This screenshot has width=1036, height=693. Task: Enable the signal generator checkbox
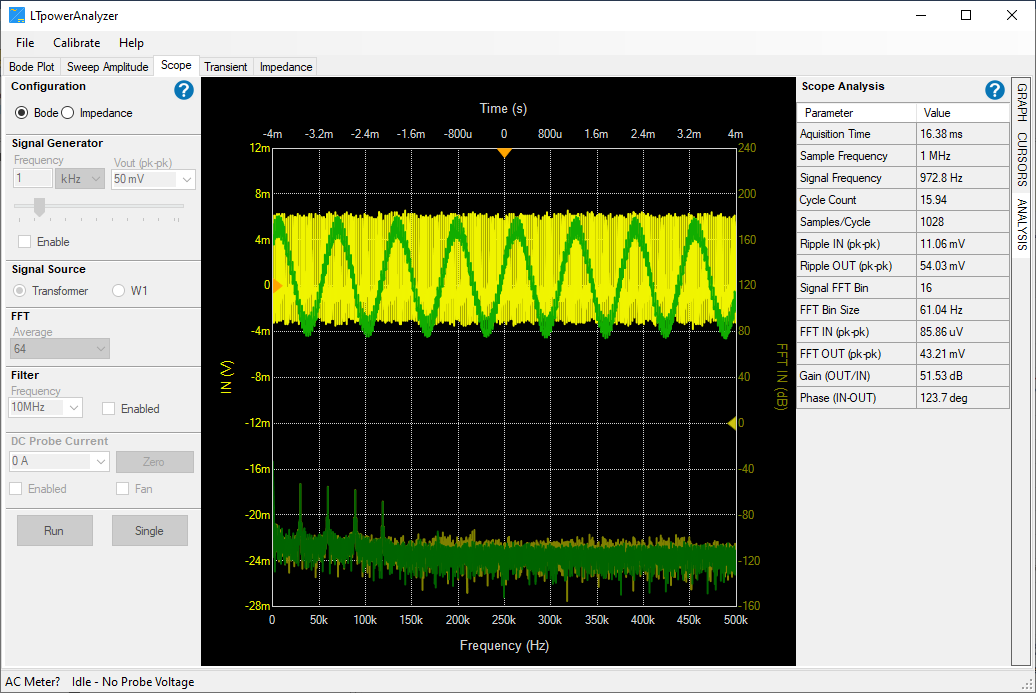[x=24, y=242]
